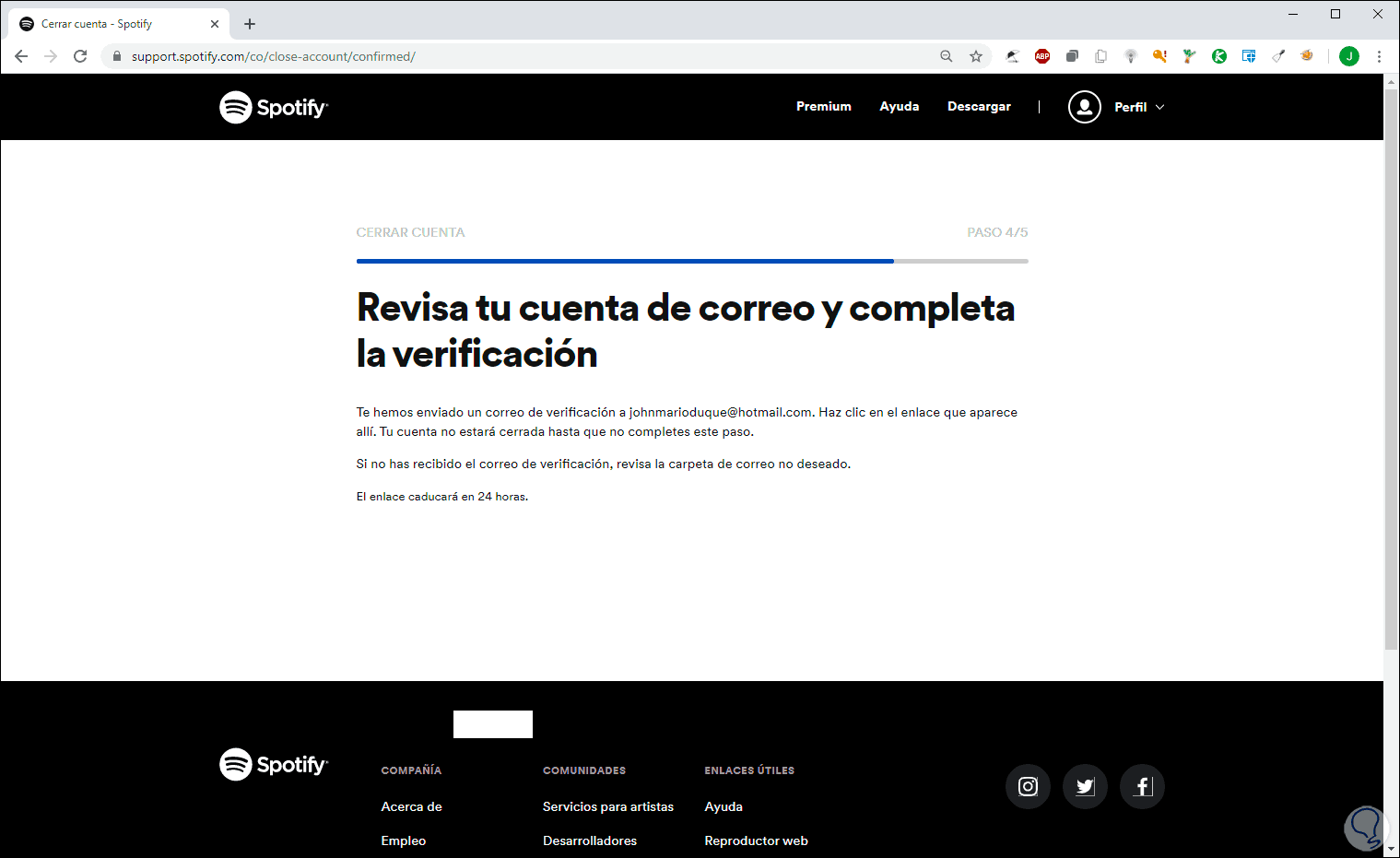Click the dark stacked-squares extension icon
Screen dimensions: 1400x858
(x=1072, y=56)
